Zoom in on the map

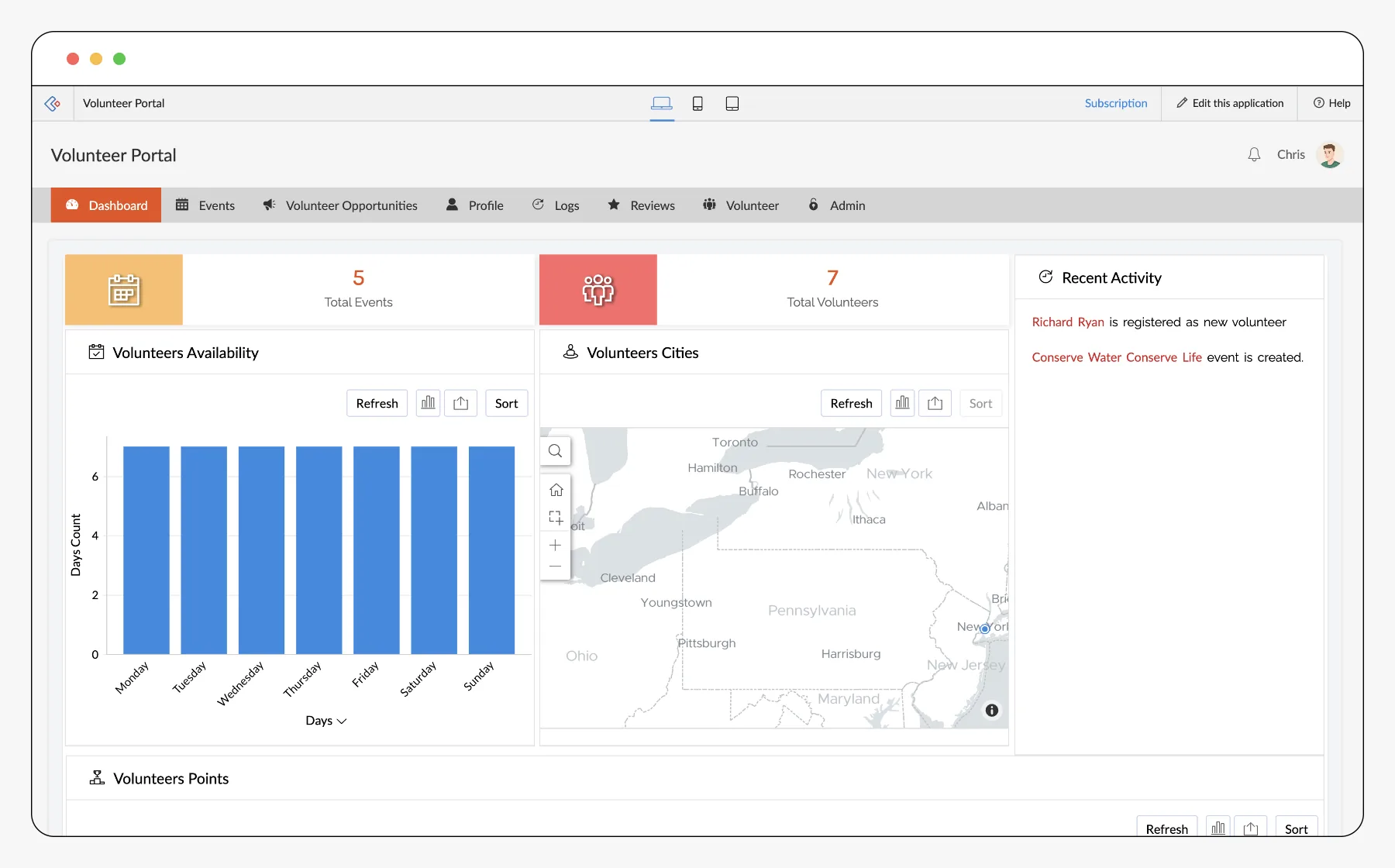pos(555,546)
